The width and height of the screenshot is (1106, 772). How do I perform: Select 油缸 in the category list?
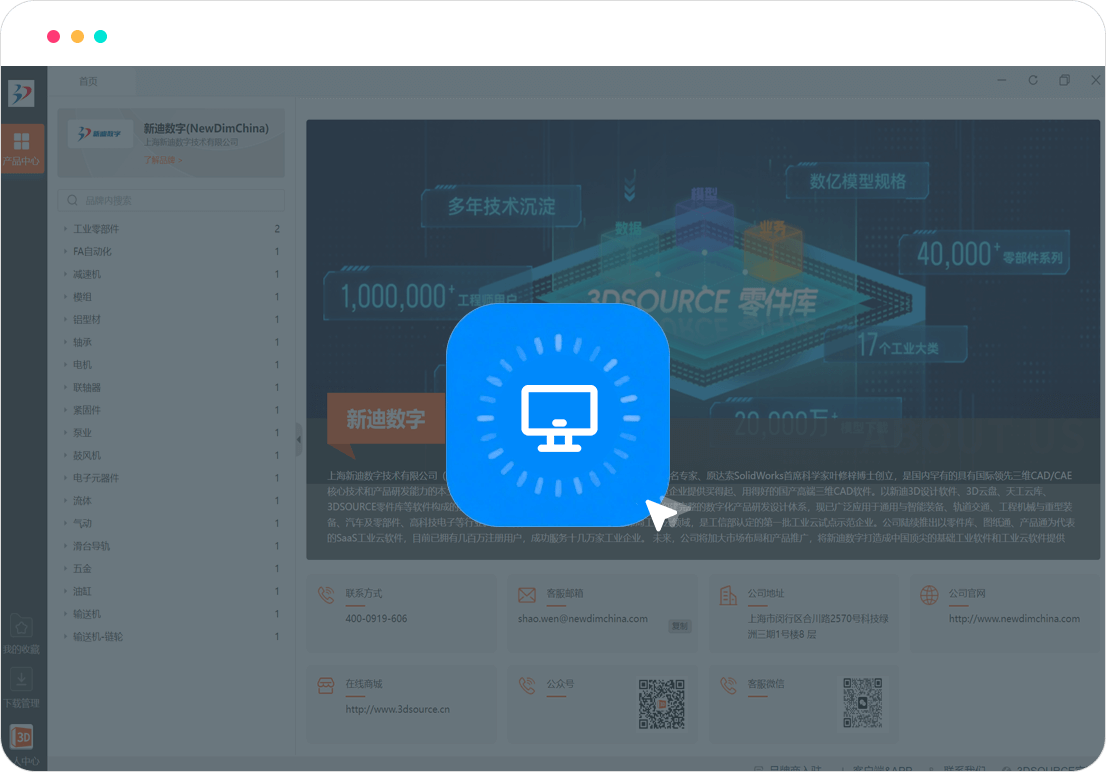pos(83,591)
